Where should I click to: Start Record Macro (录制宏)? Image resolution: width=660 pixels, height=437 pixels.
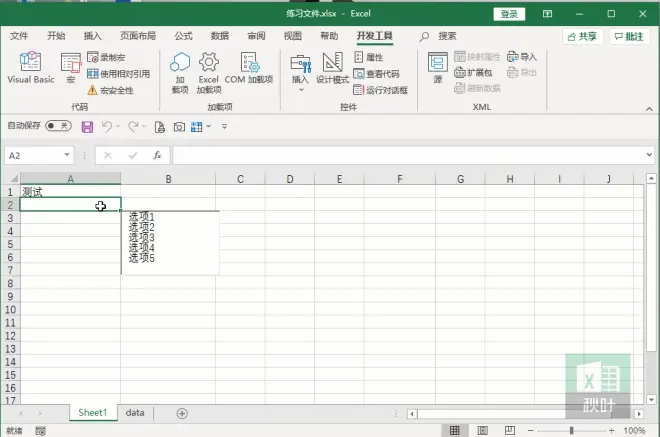pyautogui.click(x=106, y=57)
